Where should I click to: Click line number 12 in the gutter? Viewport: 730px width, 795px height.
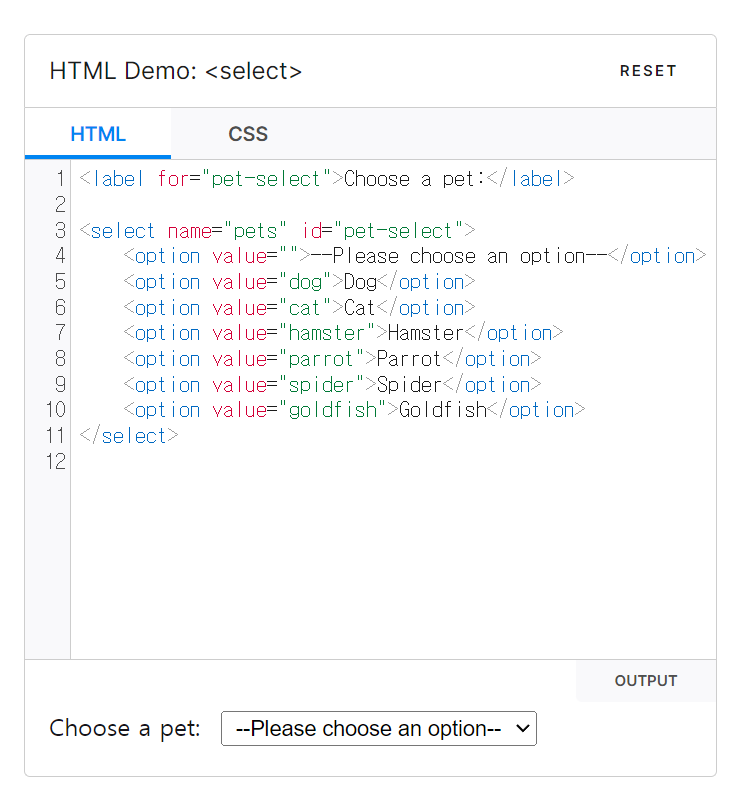point(54,462)
